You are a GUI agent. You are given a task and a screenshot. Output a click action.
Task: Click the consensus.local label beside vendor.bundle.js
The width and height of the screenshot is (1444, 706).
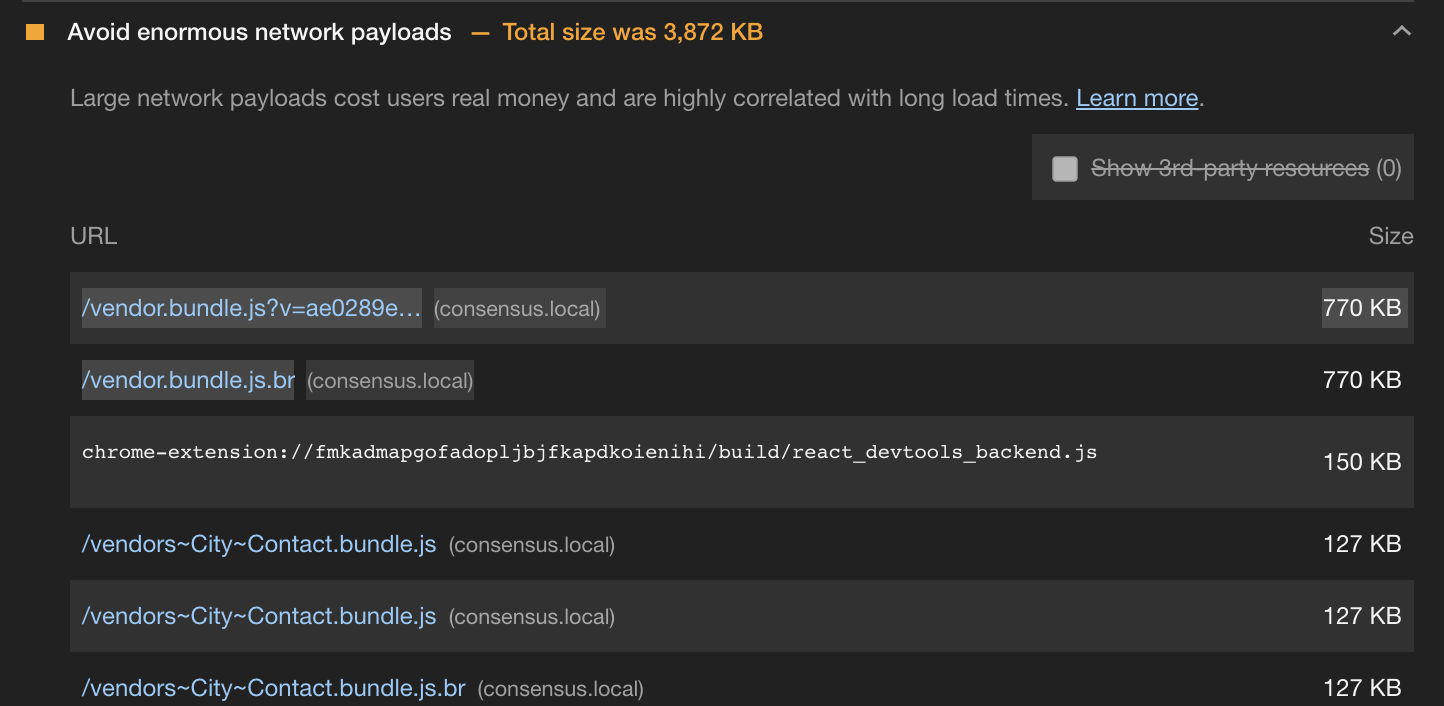[x=518, y=308]
